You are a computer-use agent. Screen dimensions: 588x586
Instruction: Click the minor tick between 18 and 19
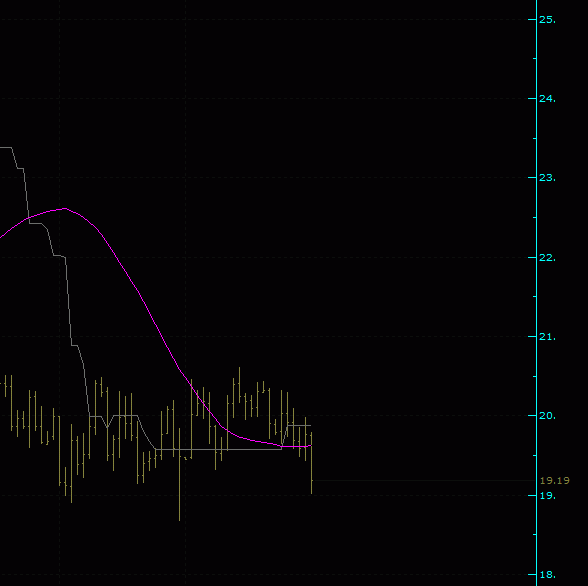(535, 534)
